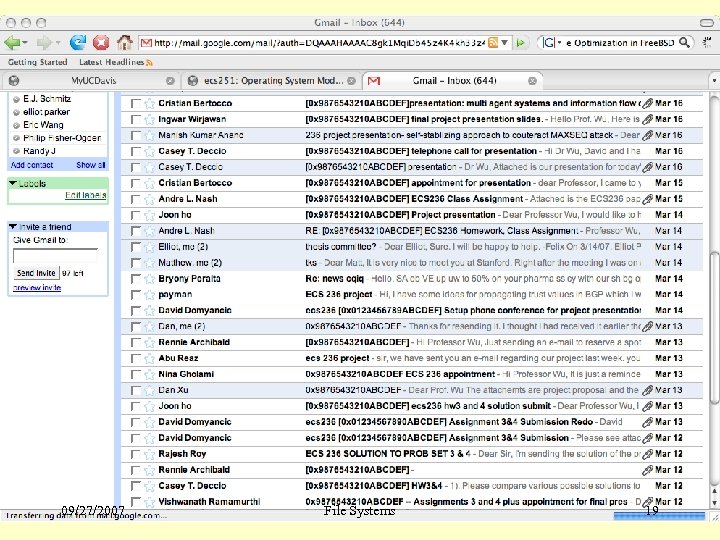
Task: Star the Vishwanath Ramamurthi email
Action: pos(149,502)
